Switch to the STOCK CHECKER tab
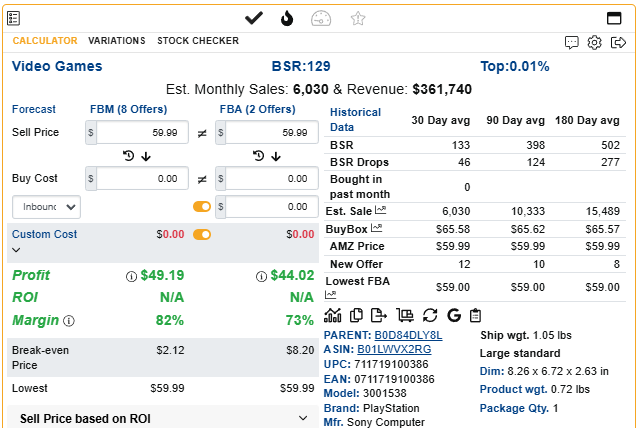 point(198,41)
